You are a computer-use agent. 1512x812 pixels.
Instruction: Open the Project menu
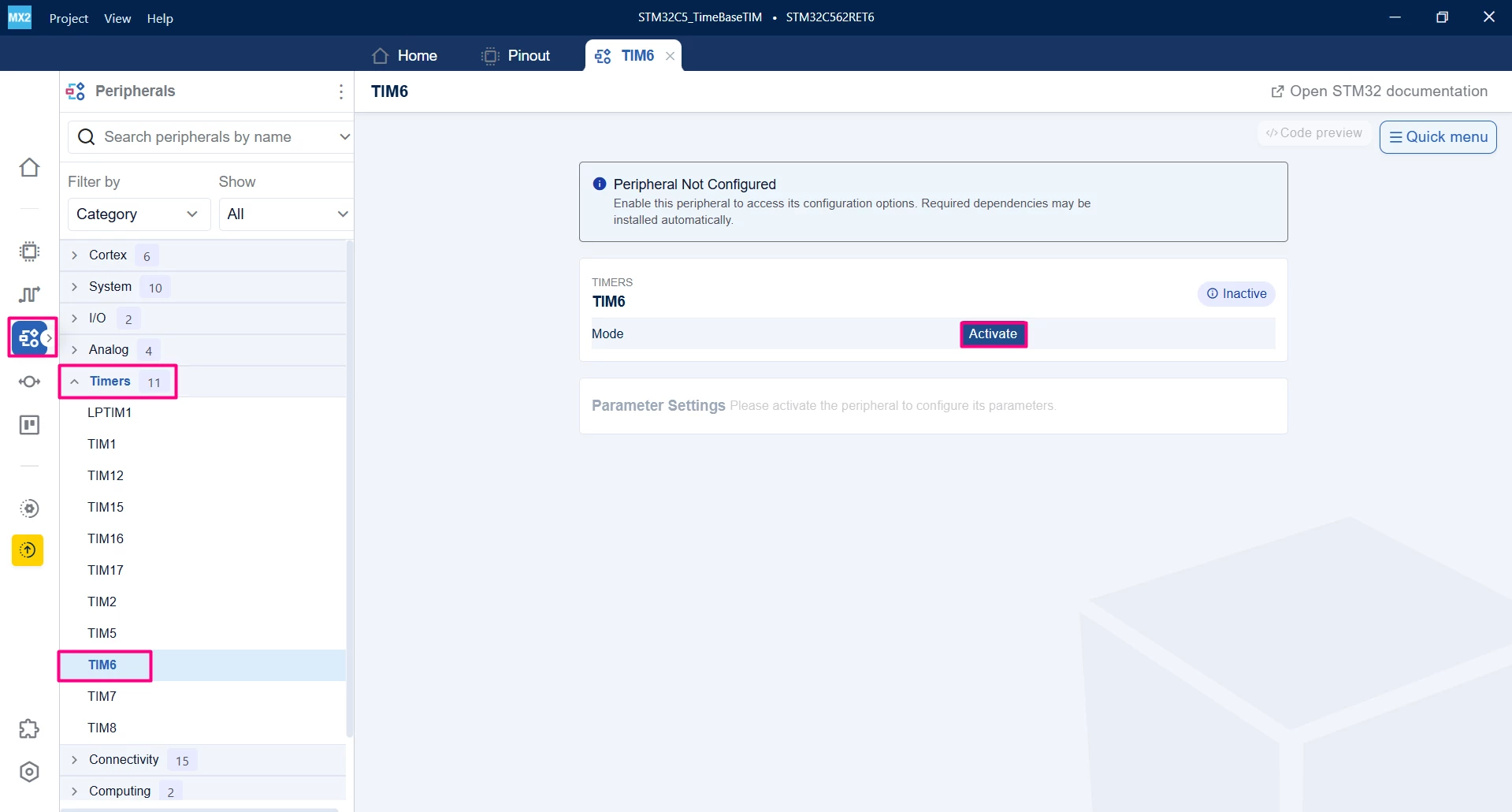click(69, 18)
